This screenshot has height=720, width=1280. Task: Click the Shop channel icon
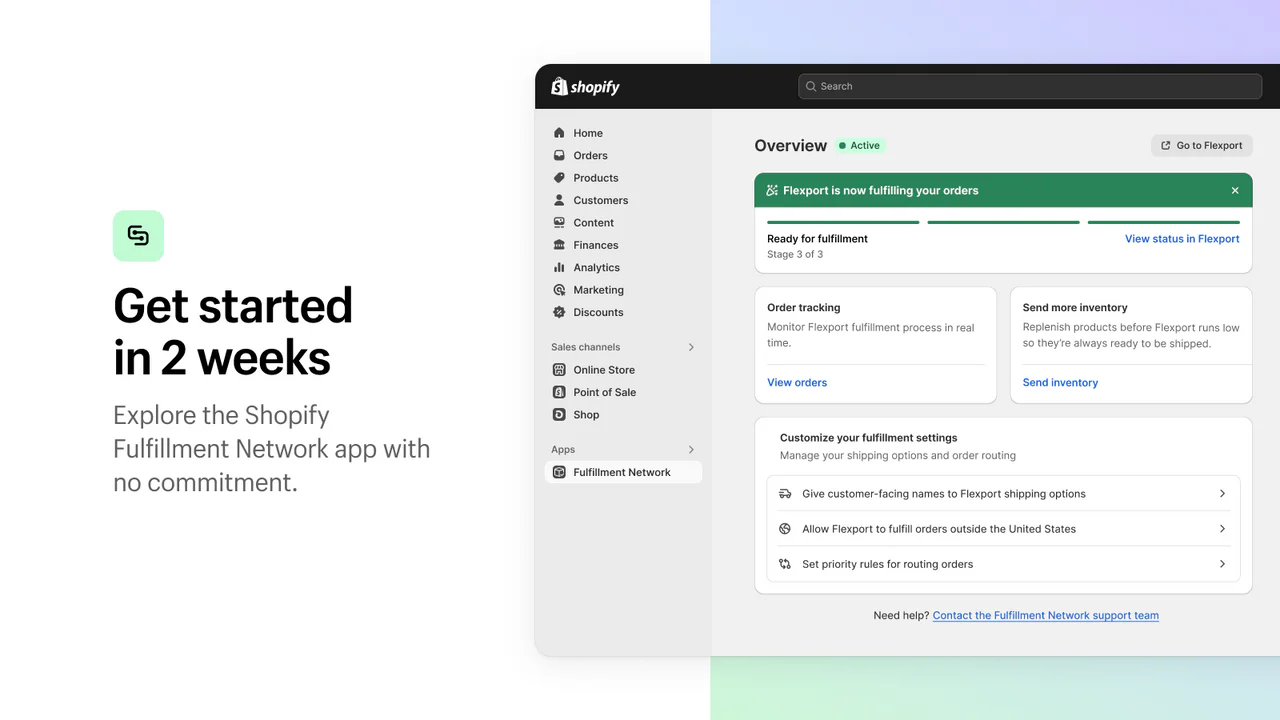click(x=559, y=414)
